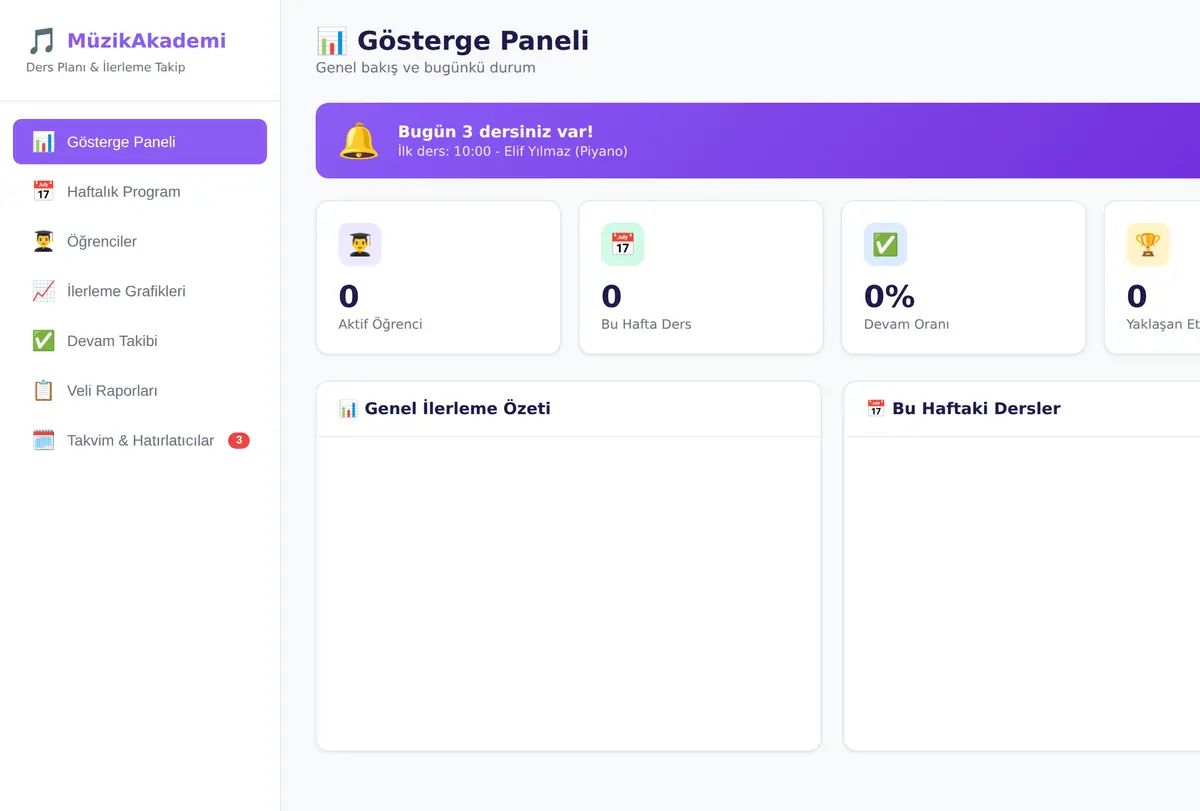This screenshot has height=811, width=1200.
Task: Click the chart icon in Genel İlerleme Özeti header
Action: 348,408
